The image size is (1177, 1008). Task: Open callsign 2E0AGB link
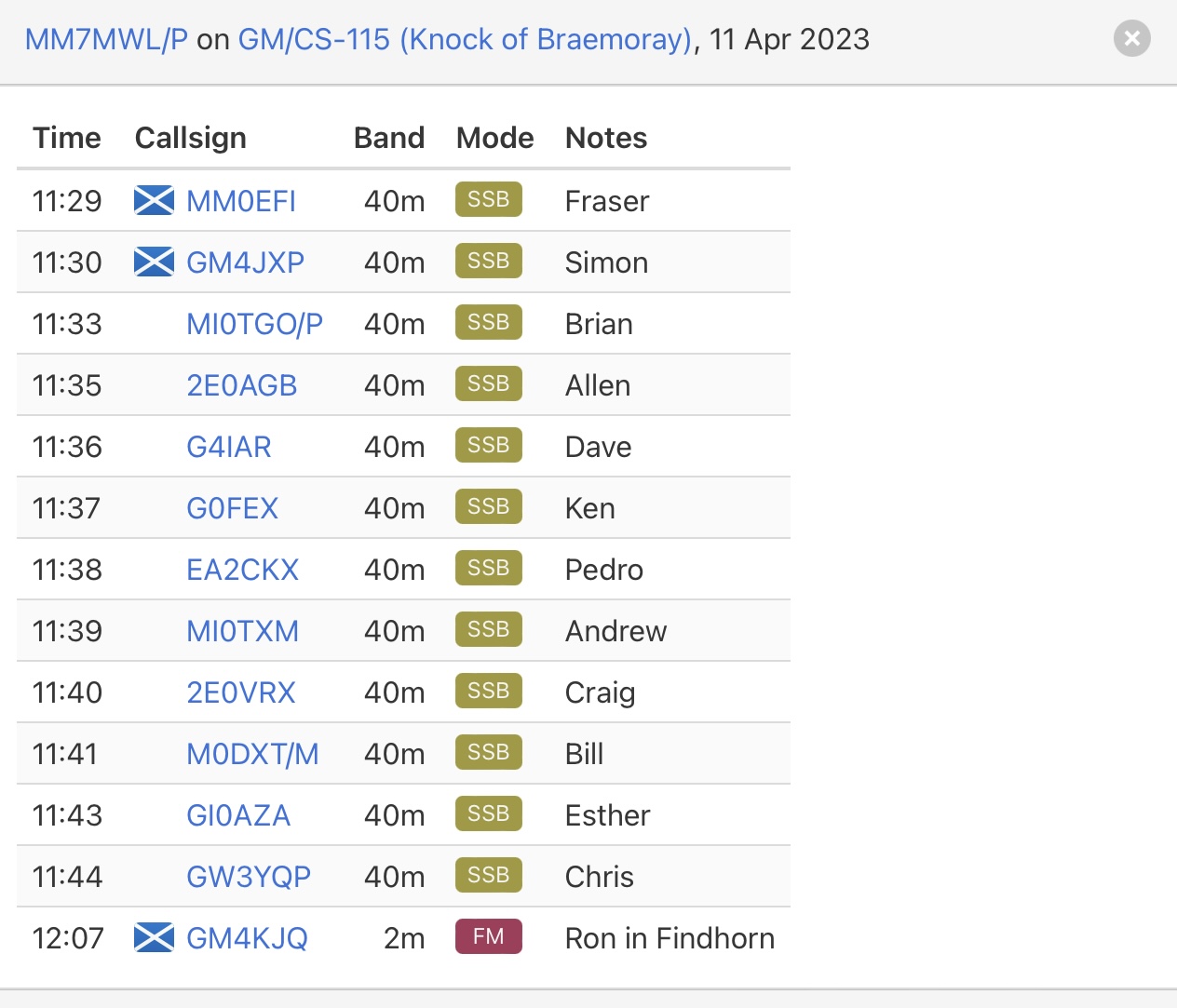(x=241, y=385)
